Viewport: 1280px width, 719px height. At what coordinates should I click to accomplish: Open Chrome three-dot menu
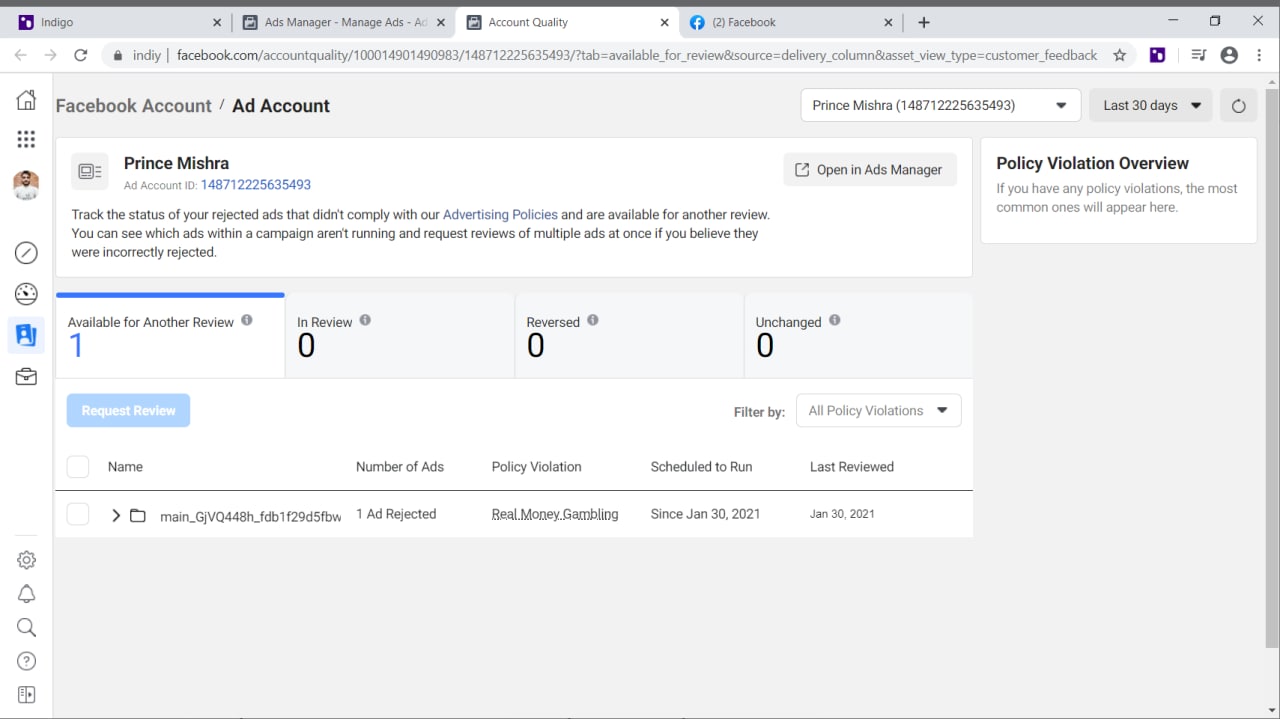click(1260, 55)
